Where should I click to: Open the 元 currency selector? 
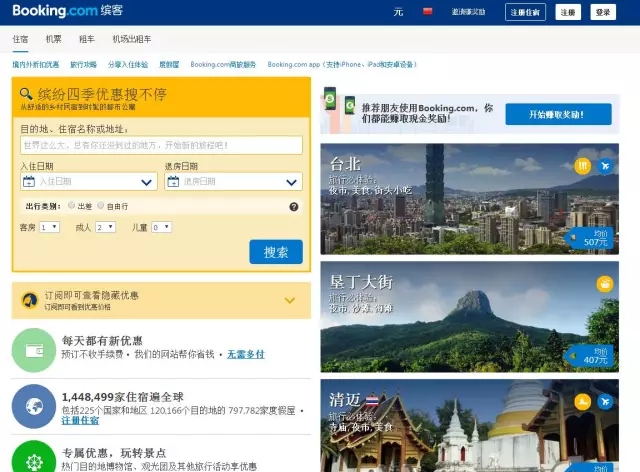(398, 12)
